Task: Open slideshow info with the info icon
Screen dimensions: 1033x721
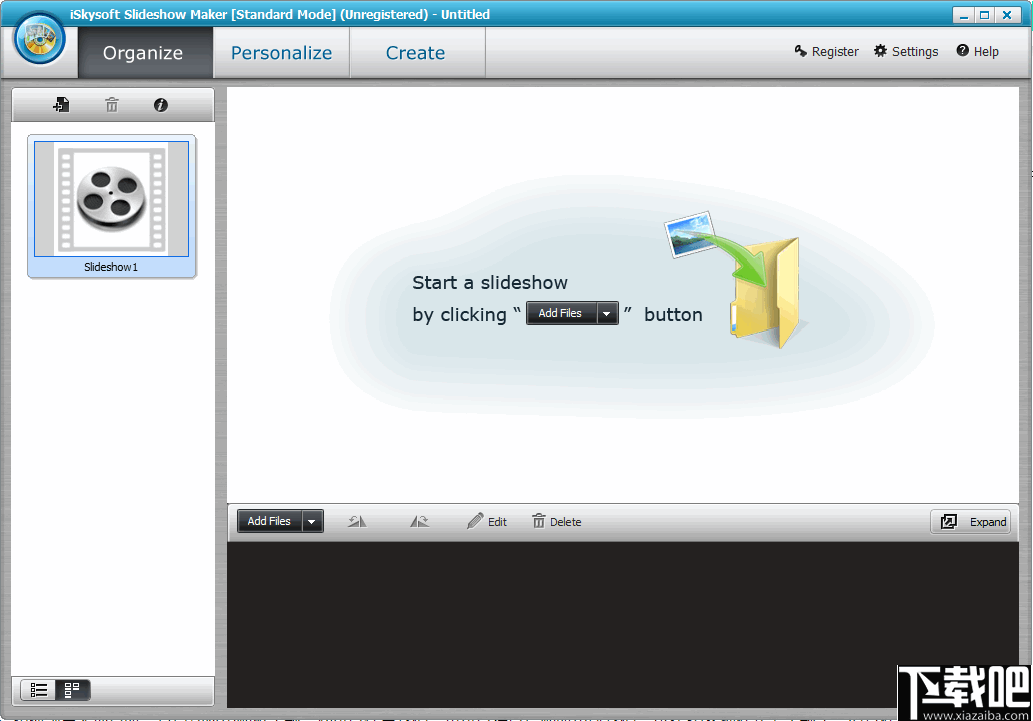Action: (x=160, y=104)
